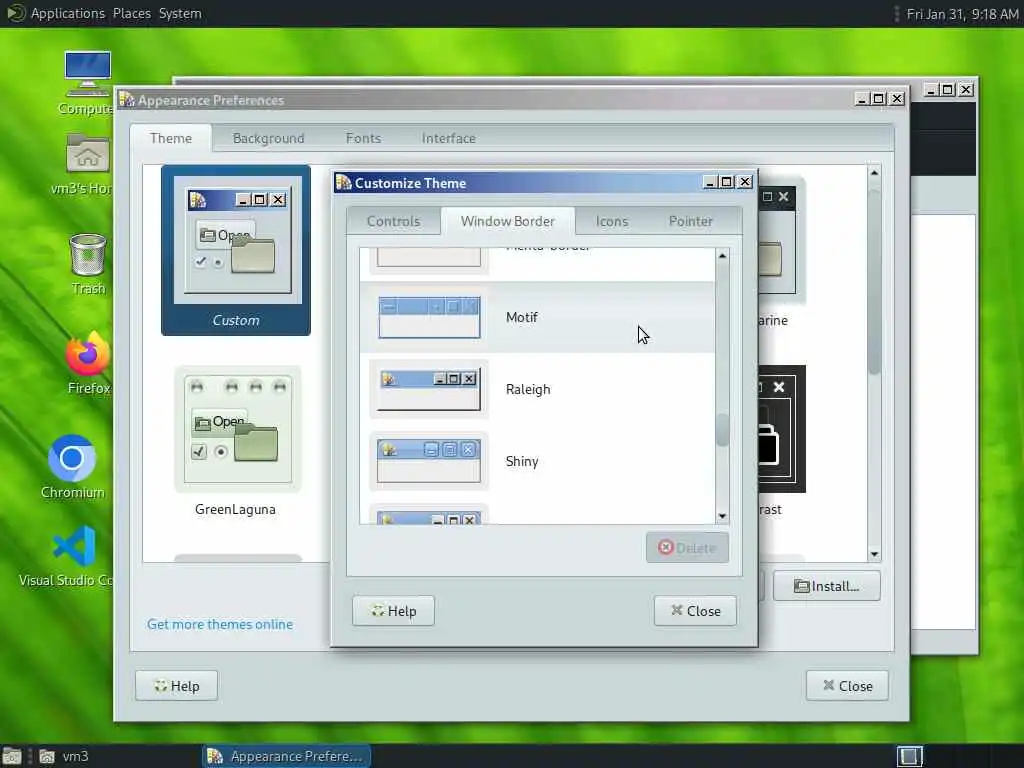Click the window border list scroll-up arrow
The image size is (1024, 768).
722,255
